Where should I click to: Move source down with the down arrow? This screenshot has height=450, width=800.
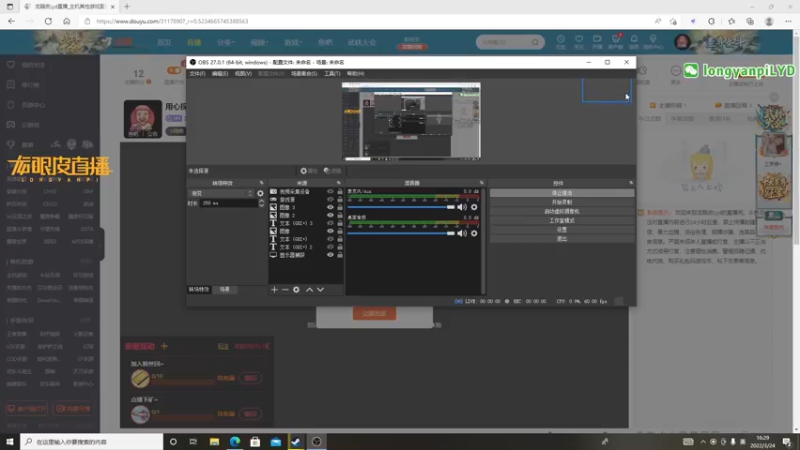[x=320, y=290]
